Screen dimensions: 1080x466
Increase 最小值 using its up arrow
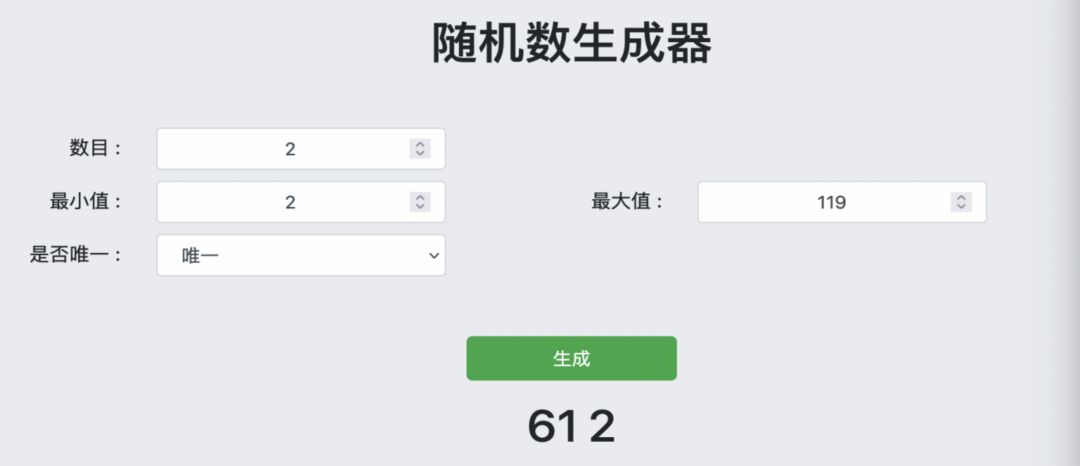tap(421, 197)
